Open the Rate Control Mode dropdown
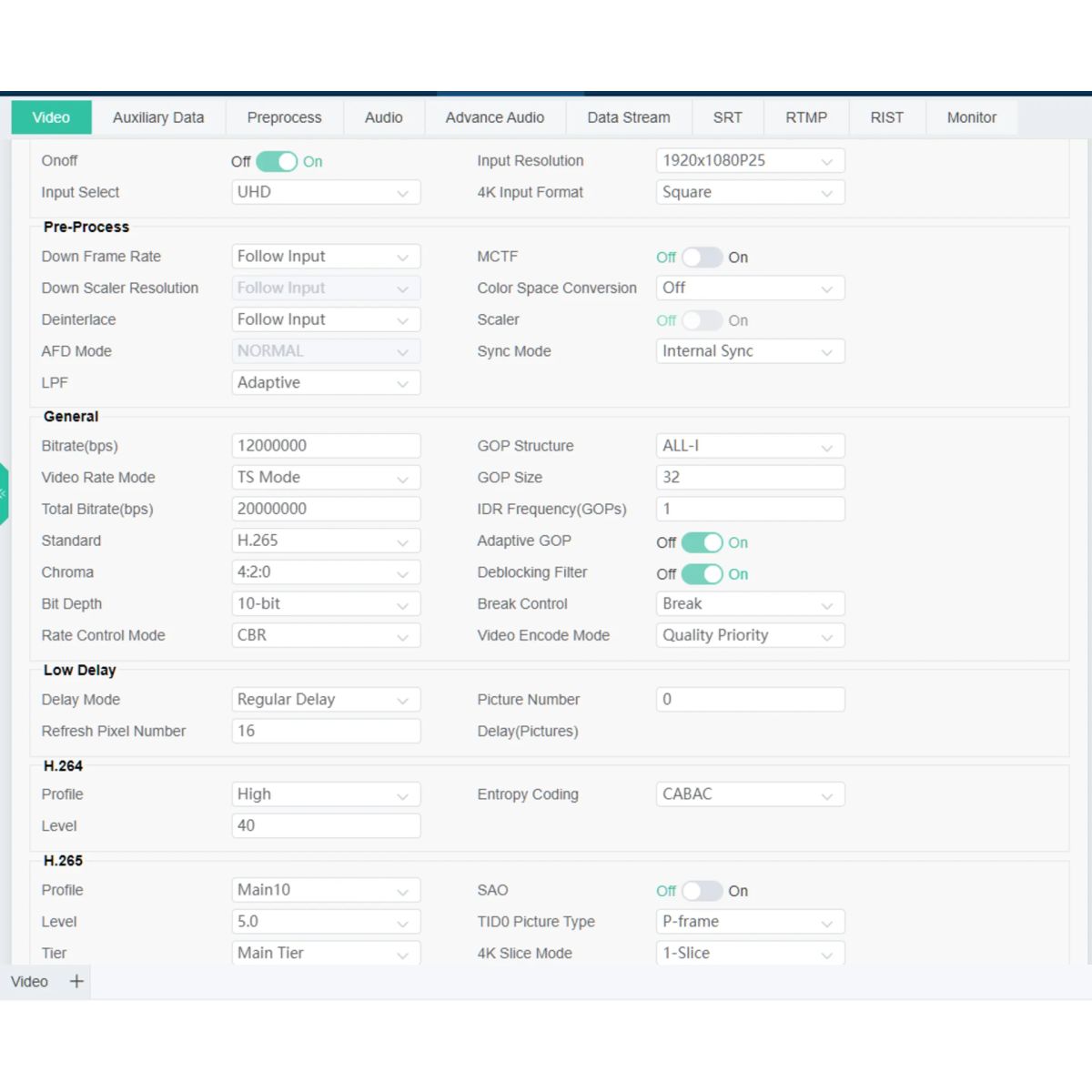1092x1092 pixels. tap(326, 635)
